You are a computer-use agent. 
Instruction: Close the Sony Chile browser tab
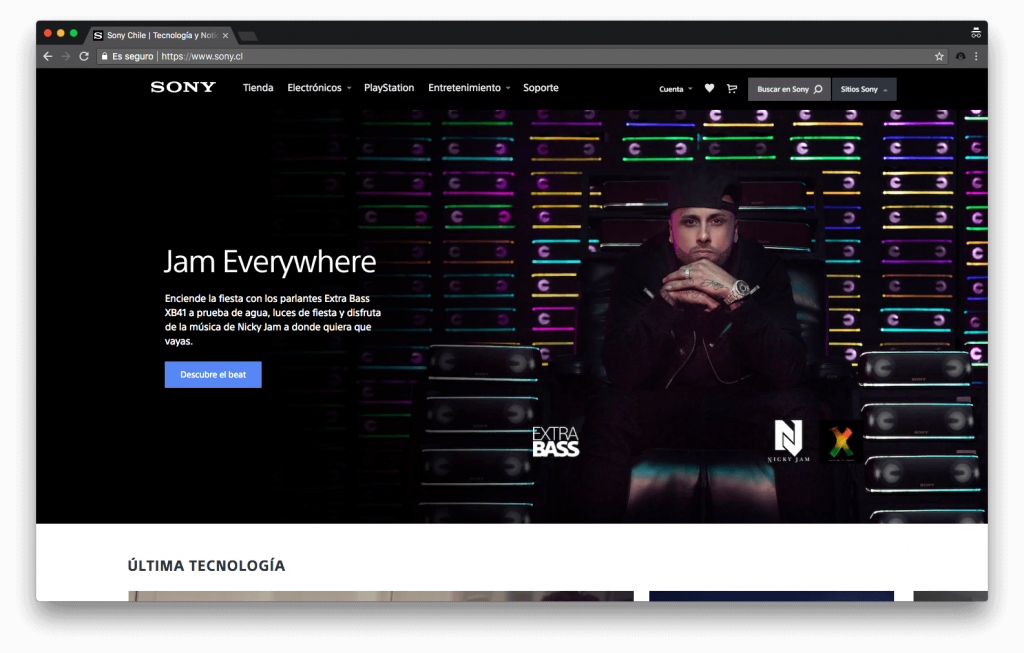coord(225,35)
